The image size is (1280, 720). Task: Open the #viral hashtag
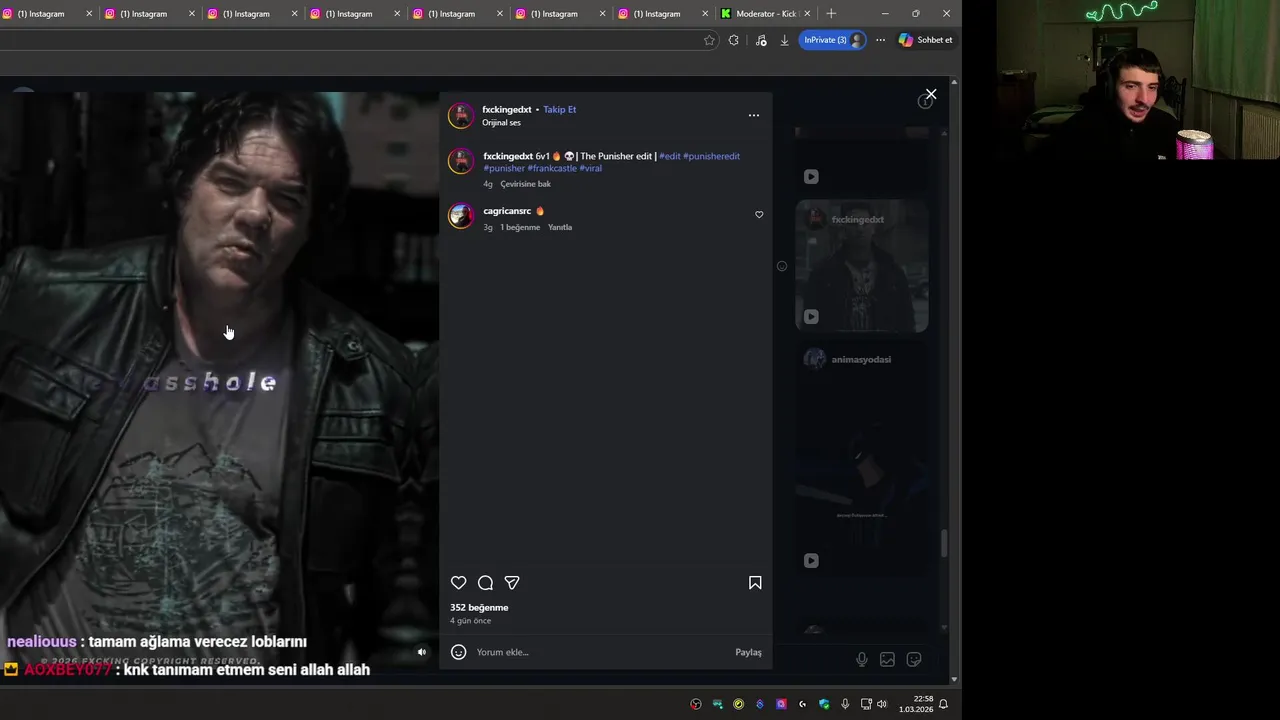tap(591, 168)
